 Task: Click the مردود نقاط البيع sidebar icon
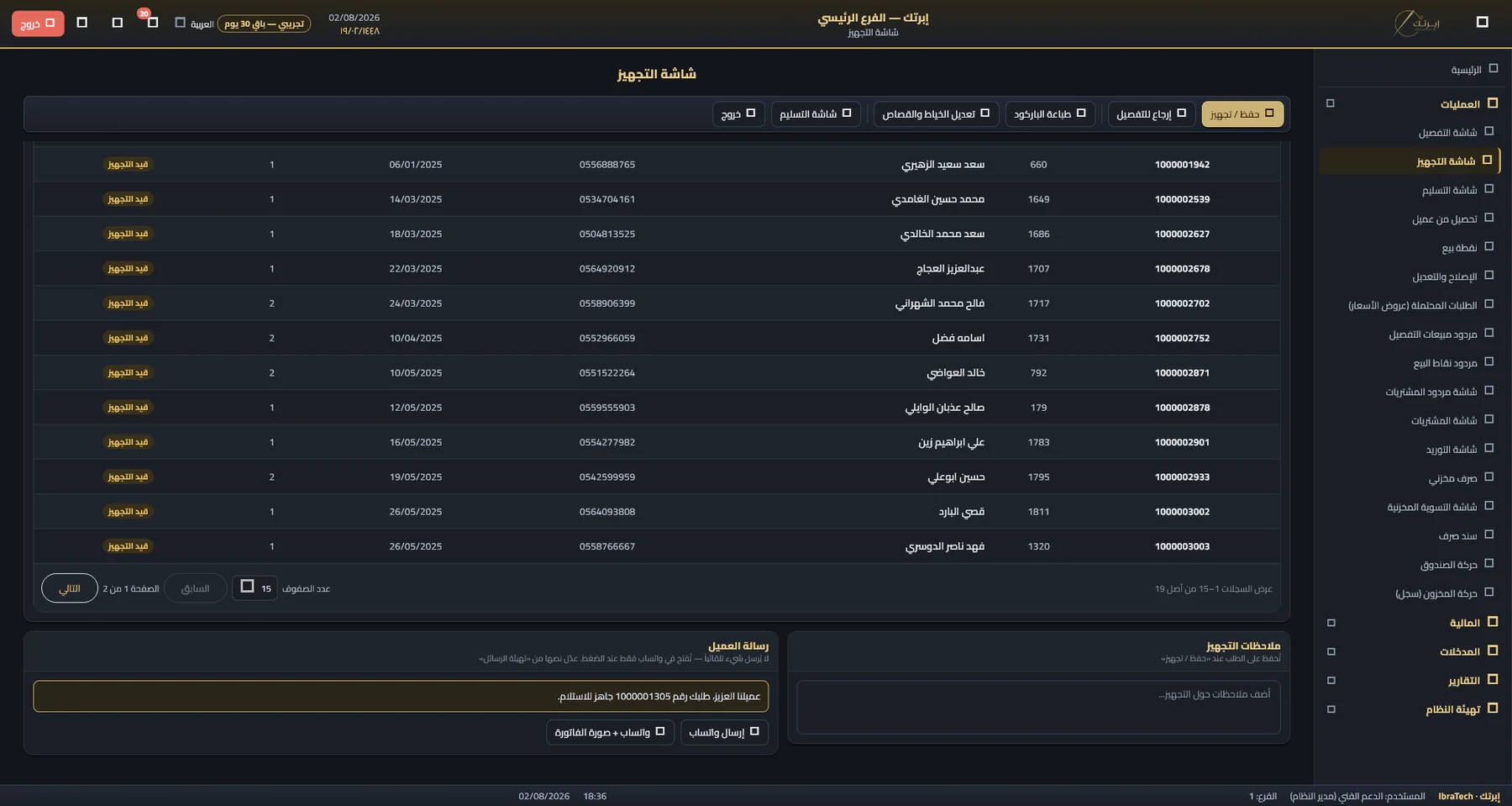[x=1488, y=362]
